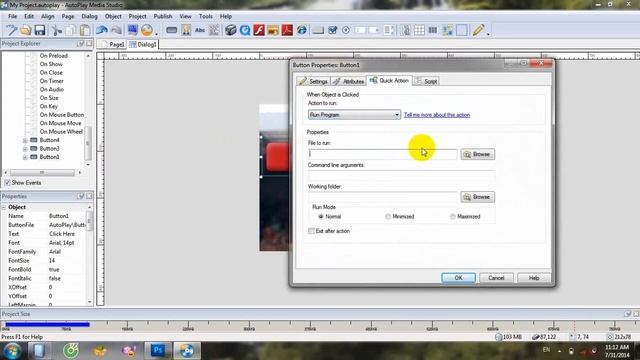Select the On Preload event
640x360 pixels.
[53, 56]
